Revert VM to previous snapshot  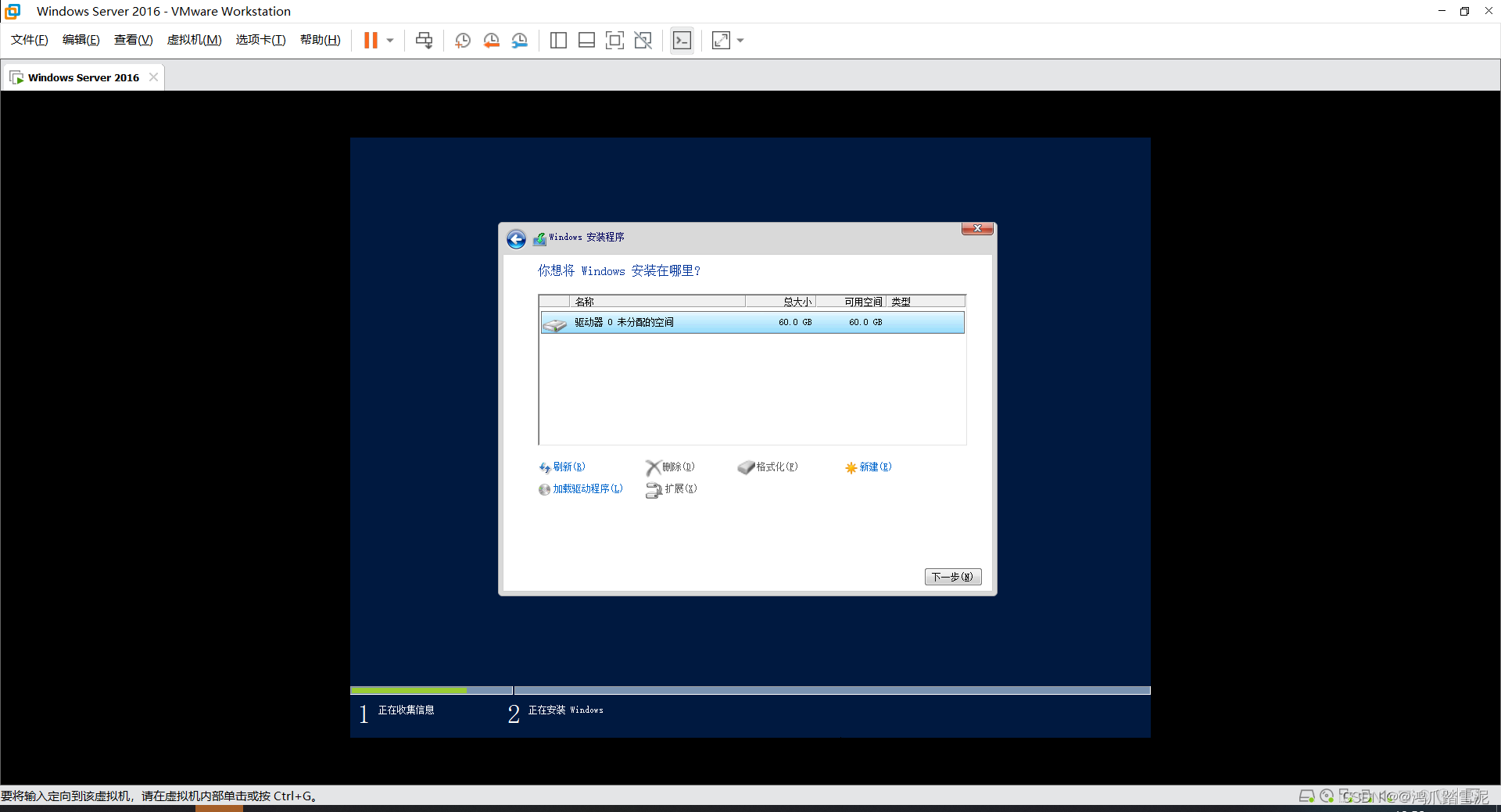tap(491, 41)
